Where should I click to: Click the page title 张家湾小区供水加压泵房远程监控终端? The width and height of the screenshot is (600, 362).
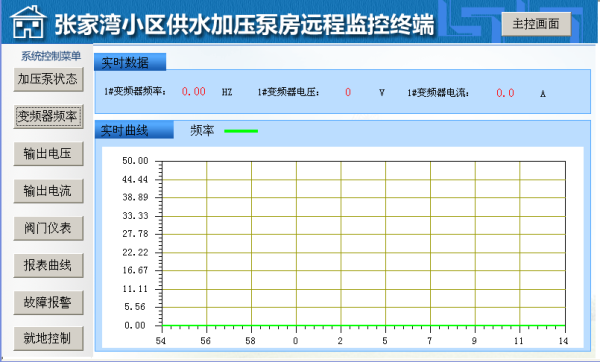244,24
